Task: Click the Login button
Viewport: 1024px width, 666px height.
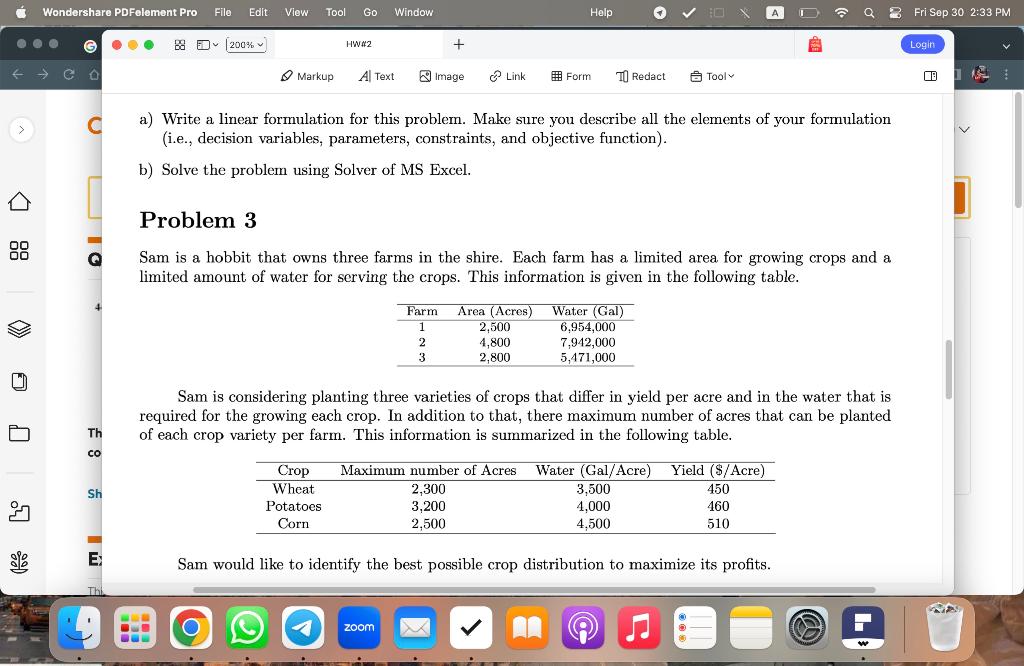Action: tap(921, 44)
